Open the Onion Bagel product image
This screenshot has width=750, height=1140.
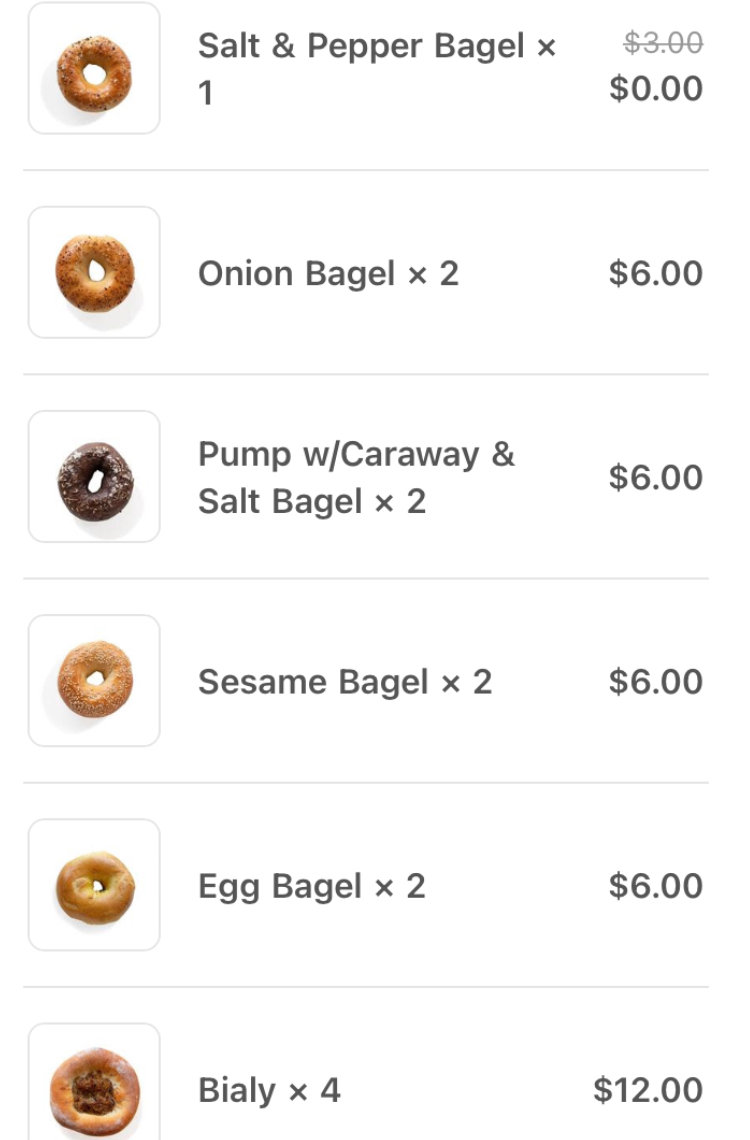[94, 273]
